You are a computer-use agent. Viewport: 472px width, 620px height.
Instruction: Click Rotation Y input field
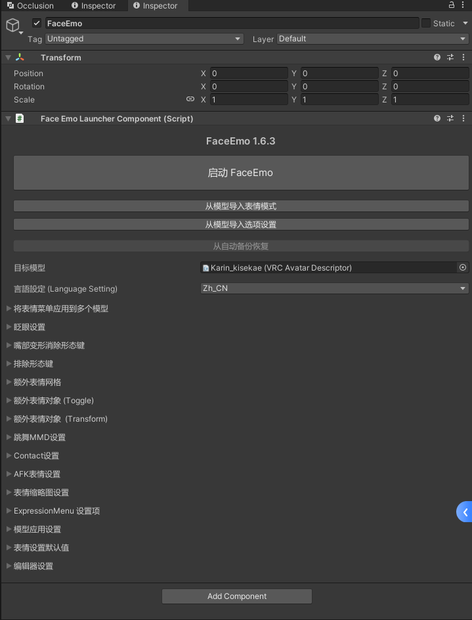point(339,86)
